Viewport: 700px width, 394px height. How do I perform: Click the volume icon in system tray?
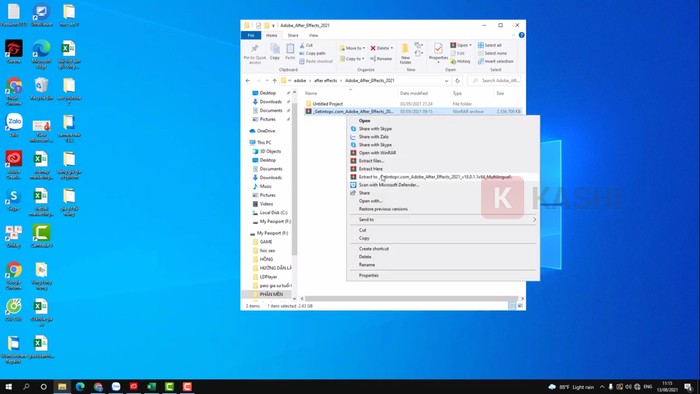pyautogui.click(x=628, y=387)
